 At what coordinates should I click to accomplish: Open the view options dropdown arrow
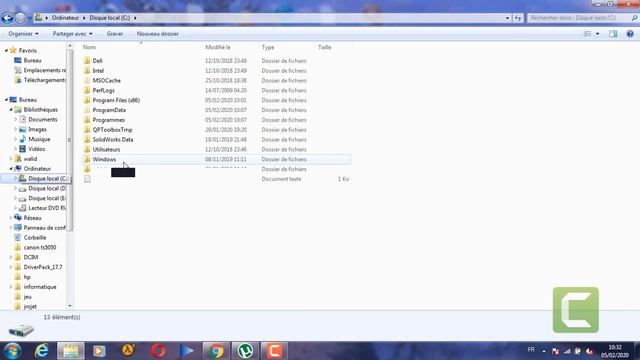click(x=598, y=34)
